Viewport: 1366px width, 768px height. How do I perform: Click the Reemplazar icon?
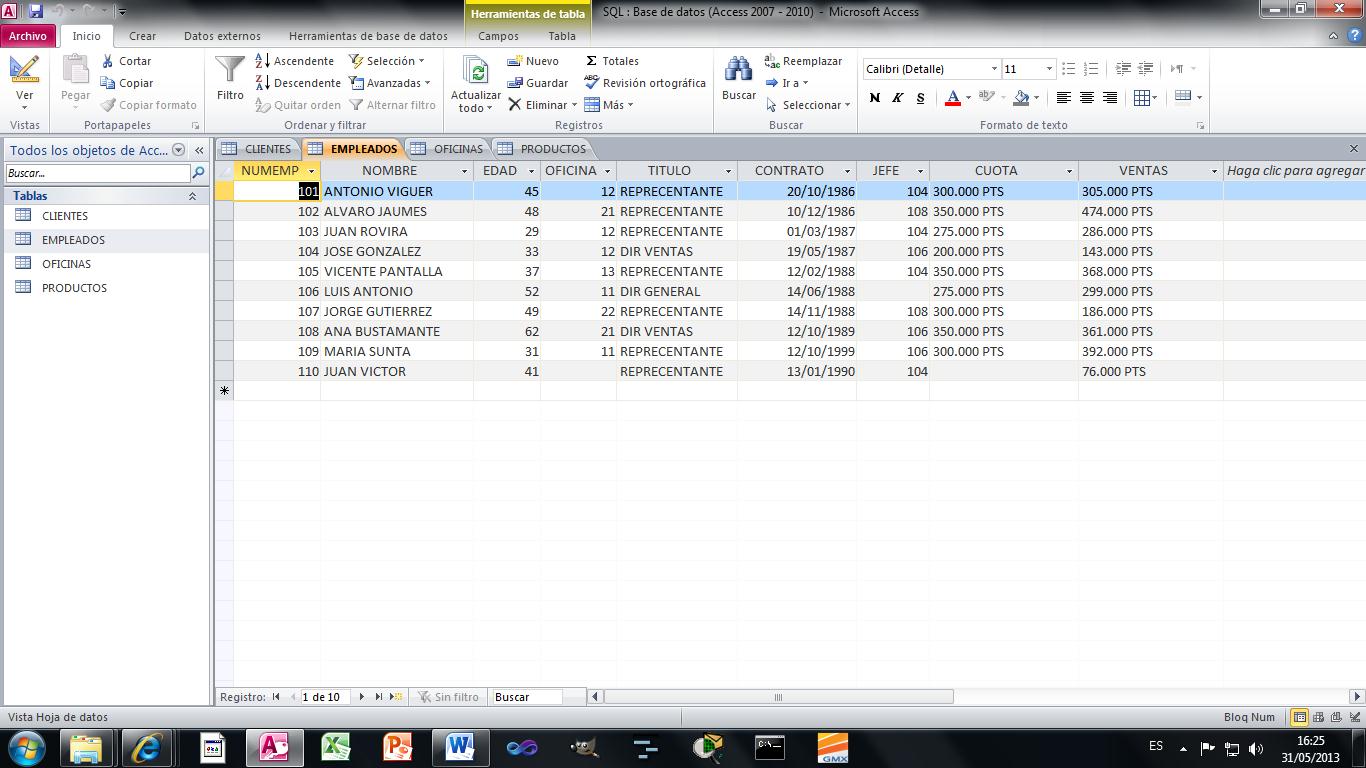pos(772,61)
